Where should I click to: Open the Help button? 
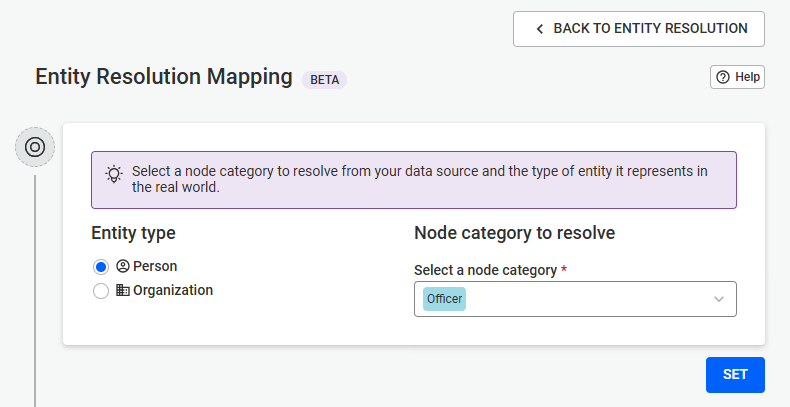pos(738,77)
